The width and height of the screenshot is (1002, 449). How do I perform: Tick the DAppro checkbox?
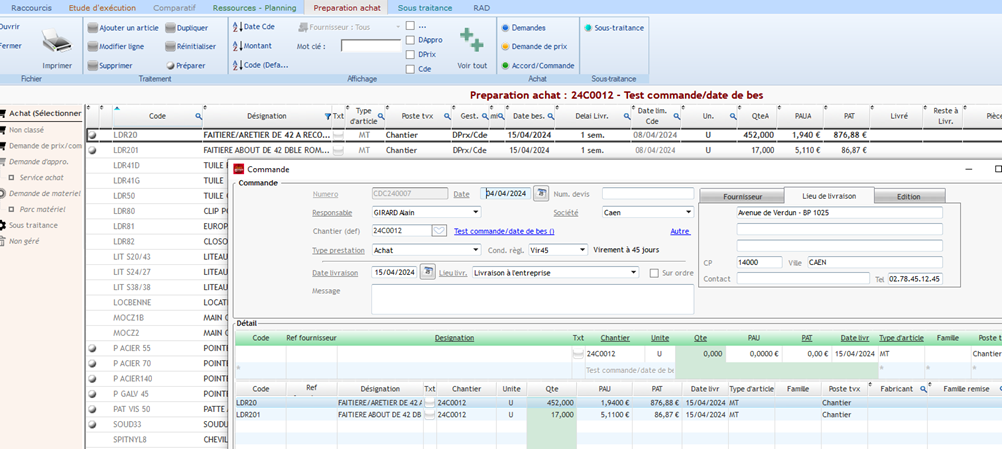pos(410,39)
